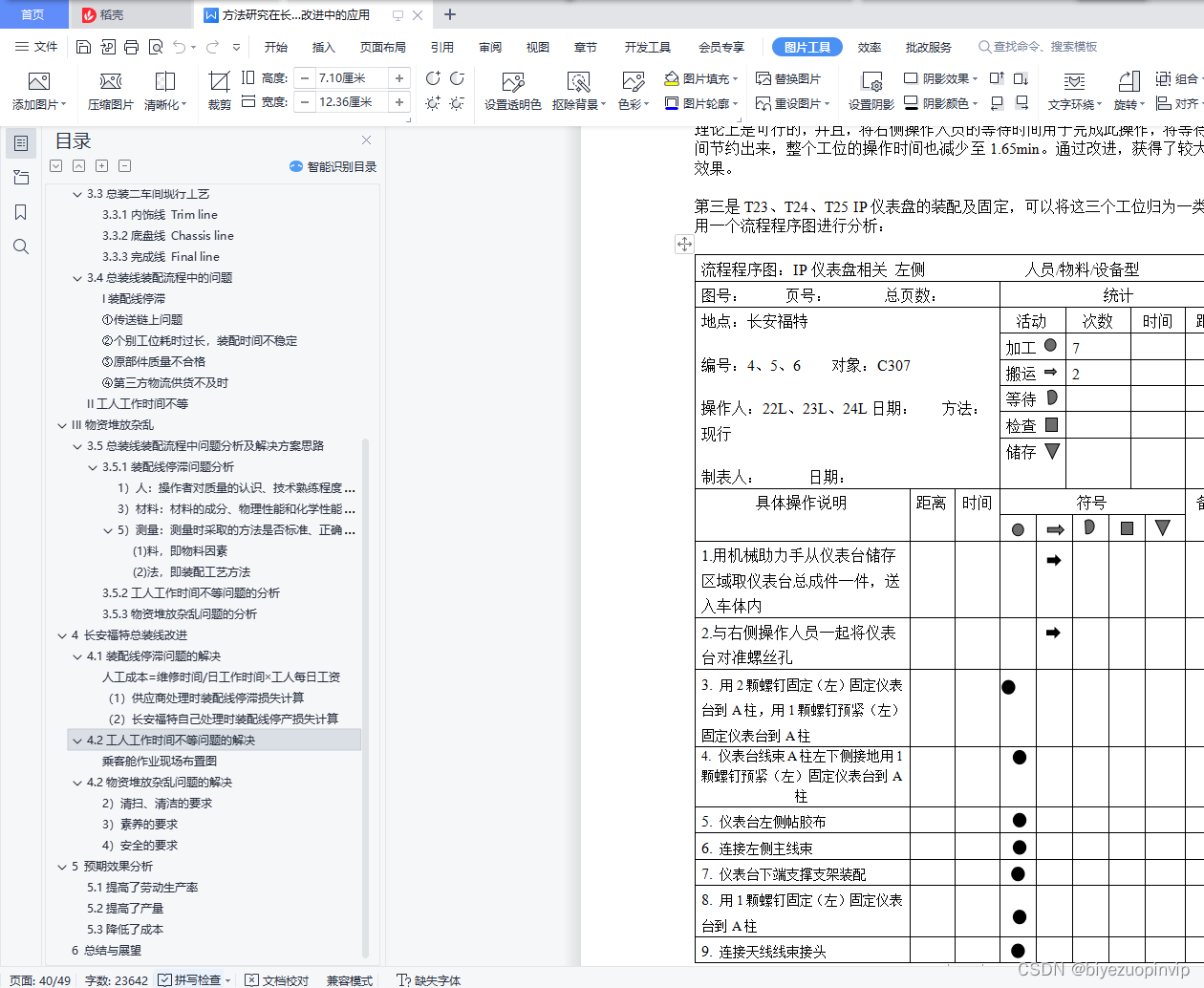Collapse the III 物资堆放杂乱 node
1204x988 pixels.
62,425
